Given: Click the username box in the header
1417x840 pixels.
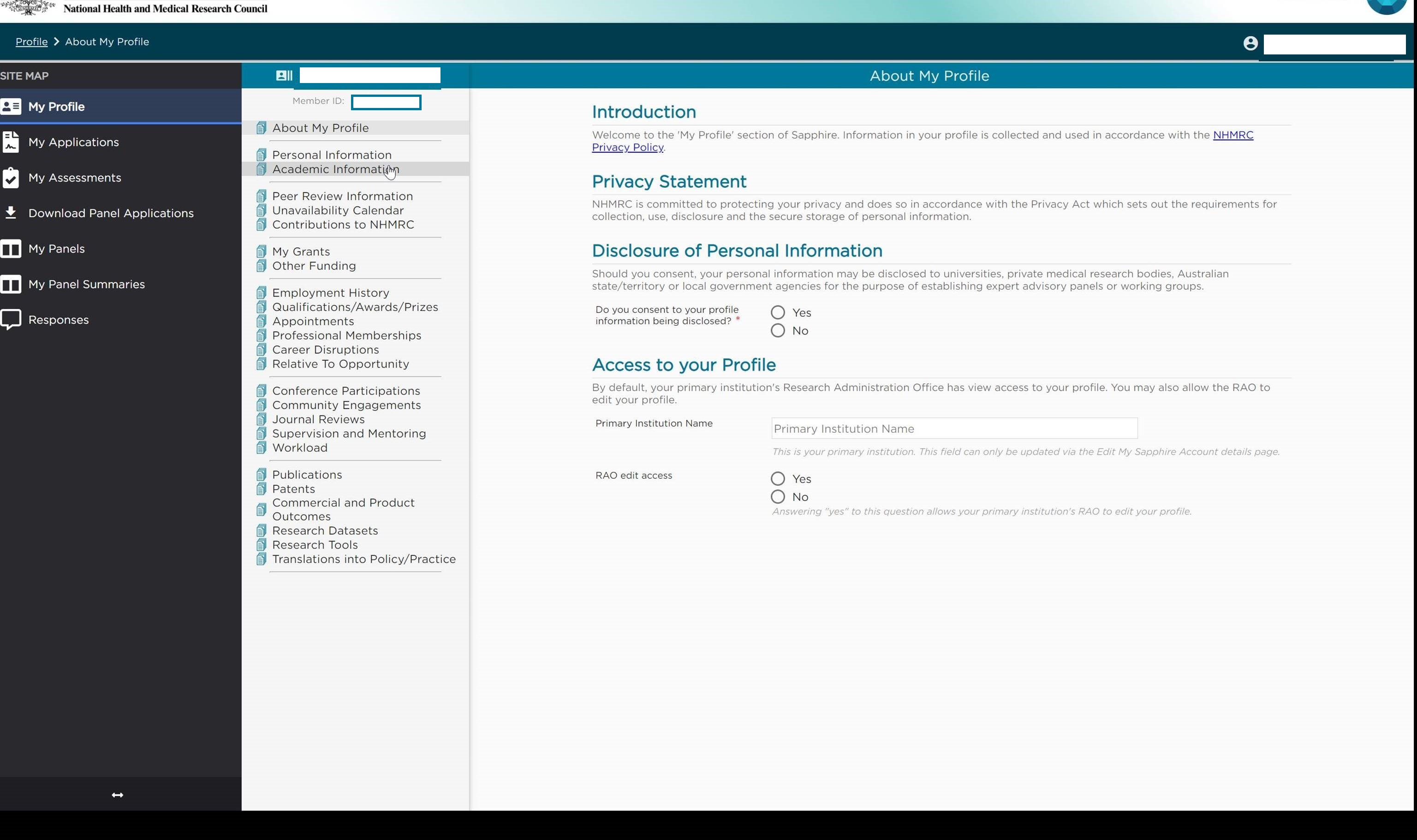Looking at the screenshot, I should click(x=1334, y=44).
